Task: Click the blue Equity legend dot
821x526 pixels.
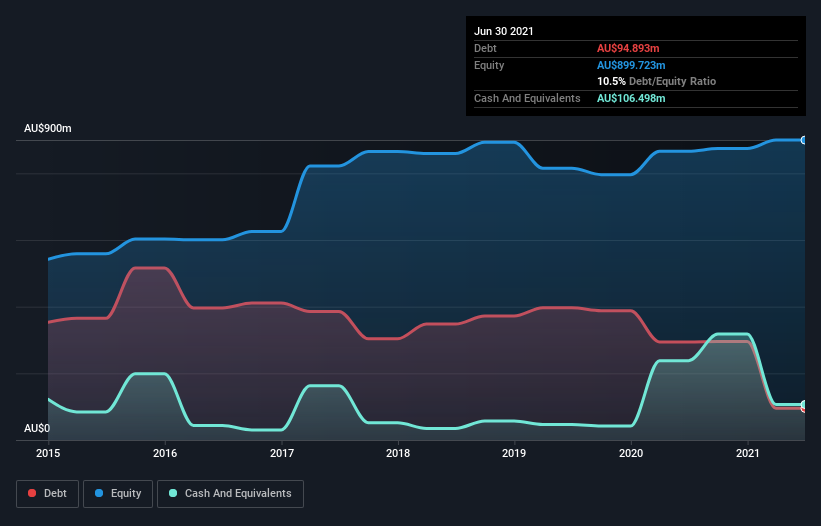Action: point(99,493)
